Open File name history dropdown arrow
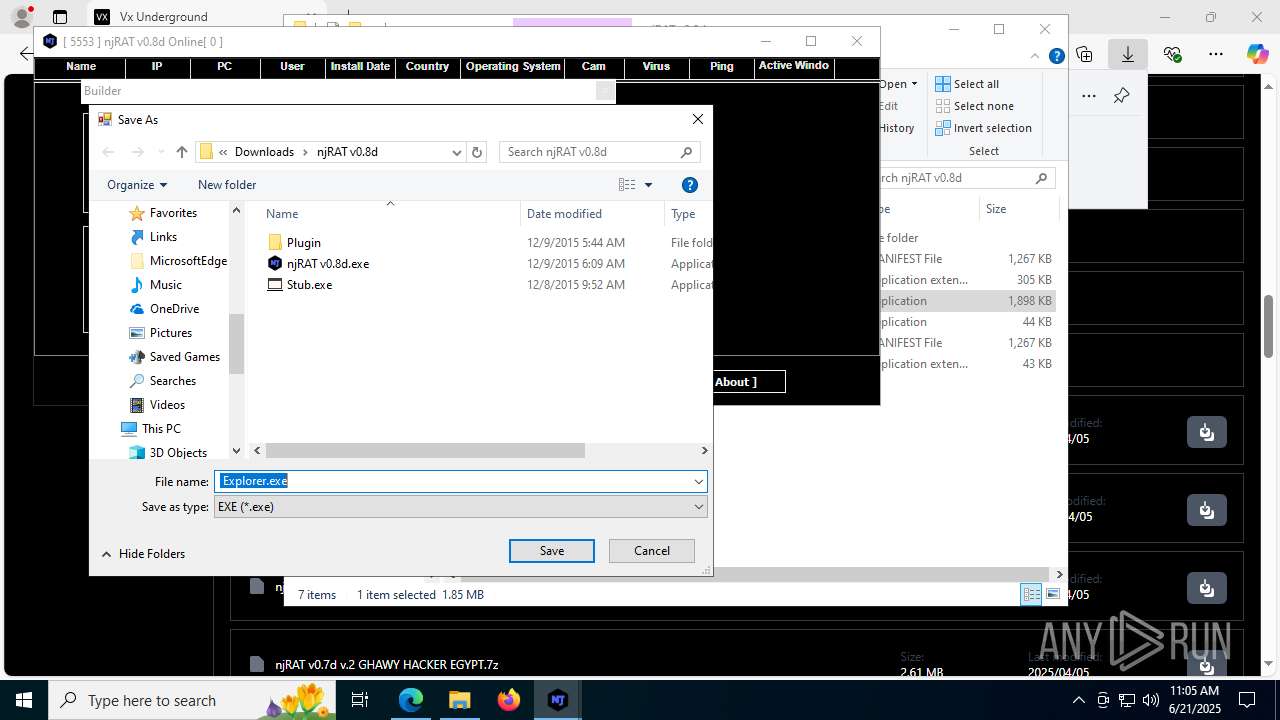 (698, 481)
